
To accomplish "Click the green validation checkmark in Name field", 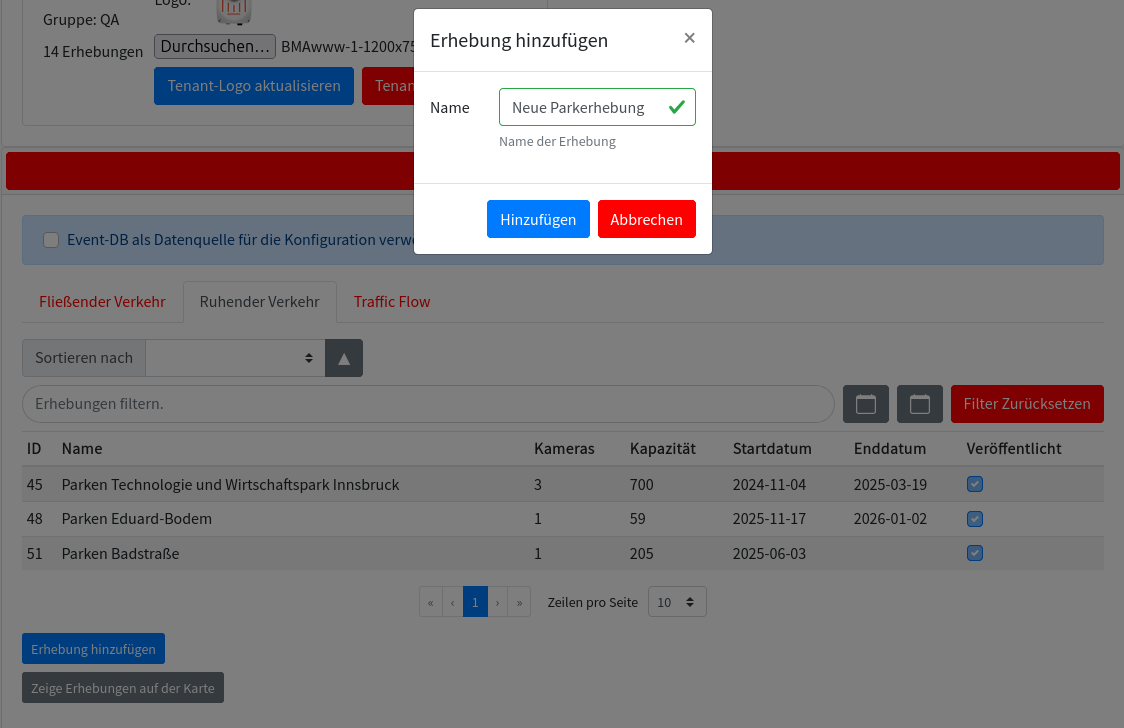I will [677, 107].
